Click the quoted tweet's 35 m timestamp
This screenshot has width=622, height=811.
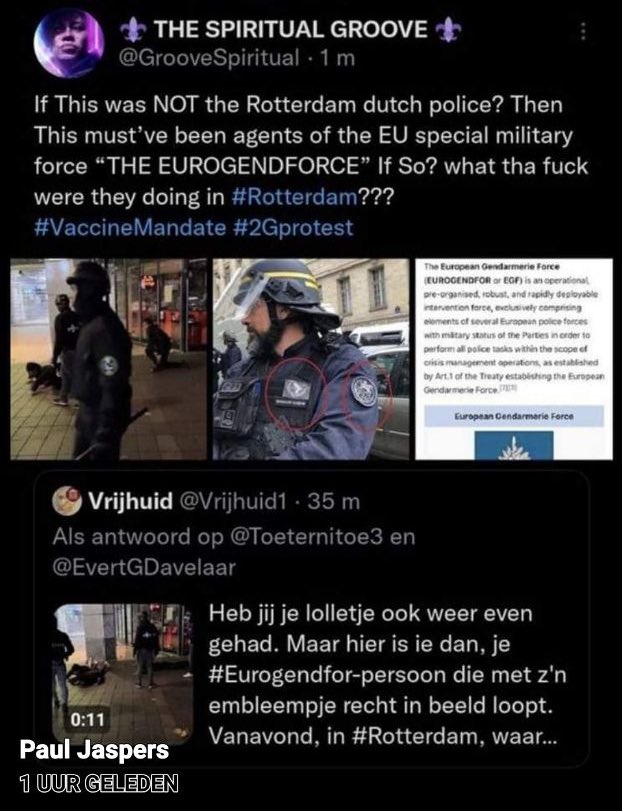(x=333, y=501)
